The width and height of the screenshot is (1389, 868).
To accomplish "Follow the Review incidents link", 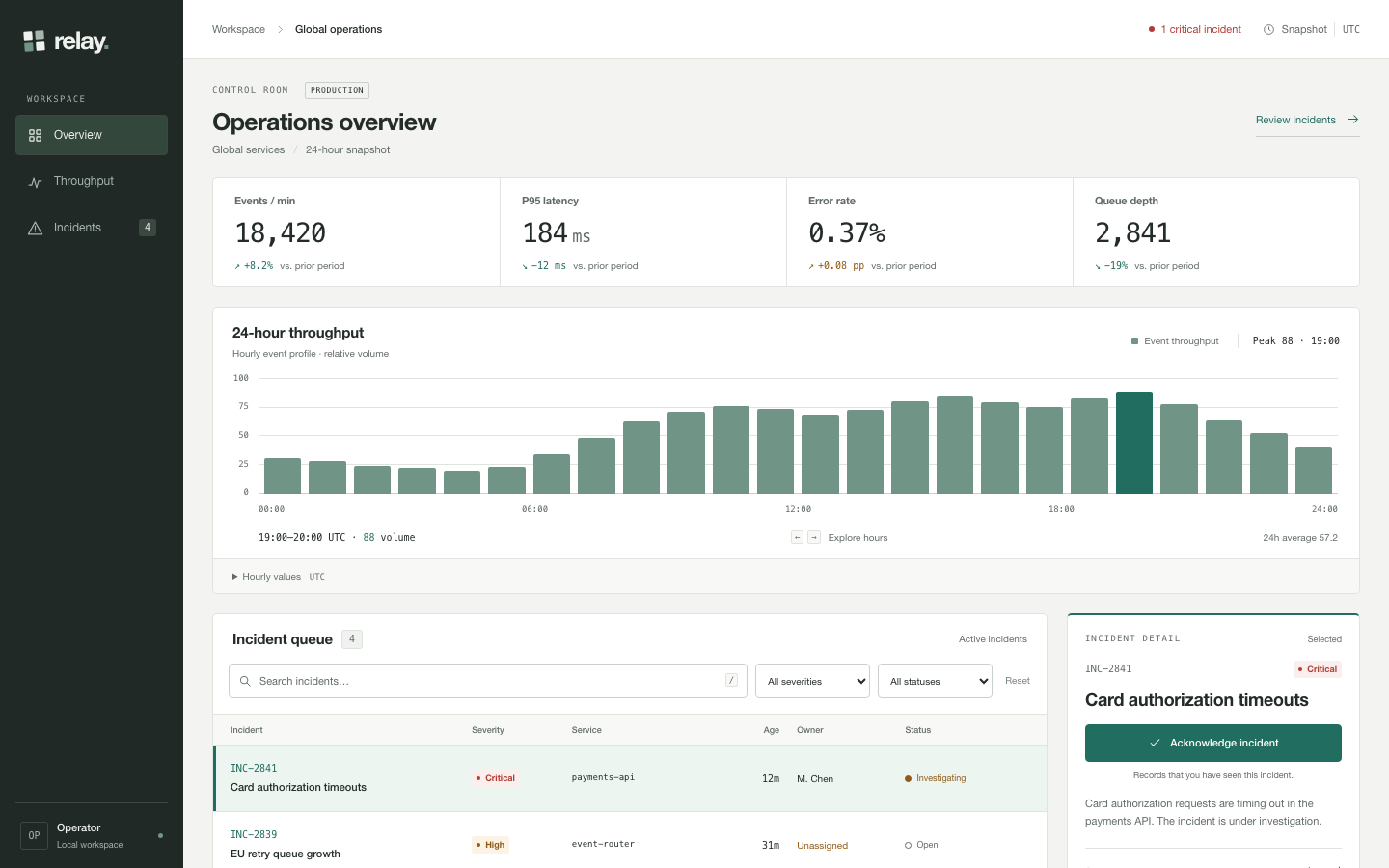I will tap(1307, 121).
